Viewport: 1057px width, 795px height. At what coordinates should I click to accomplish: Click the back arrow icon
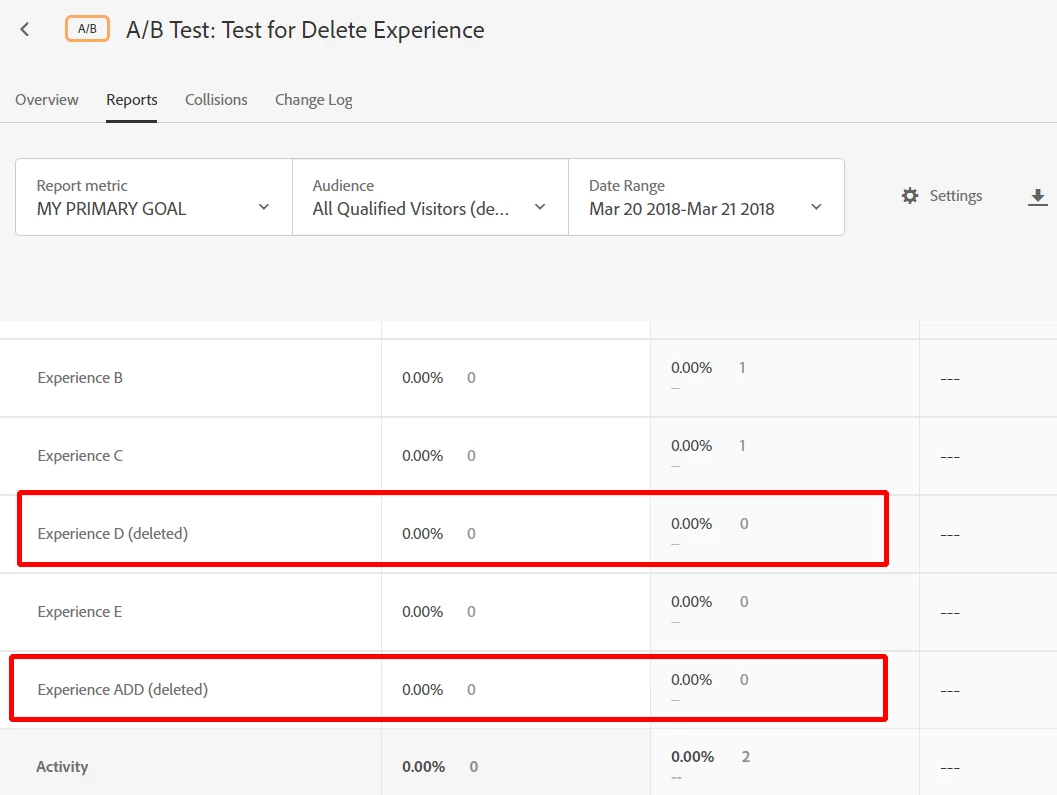[x=25, y=30]
